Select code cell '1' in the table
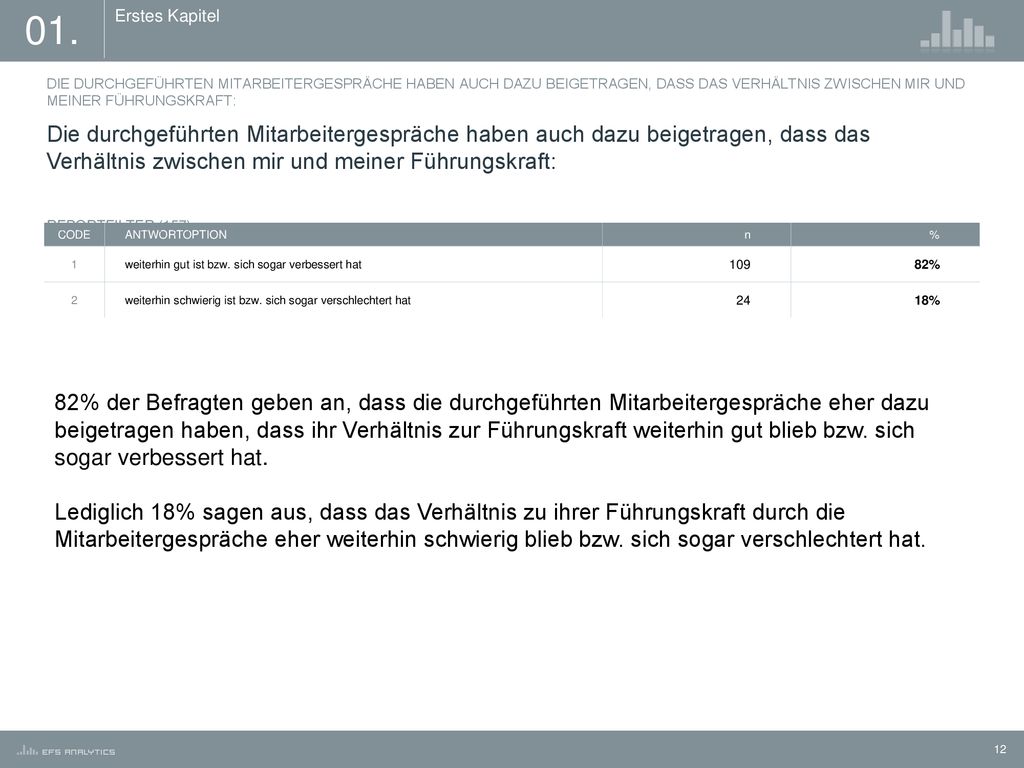This screenshot has width=1024, height=768. (x=74, y=264)
